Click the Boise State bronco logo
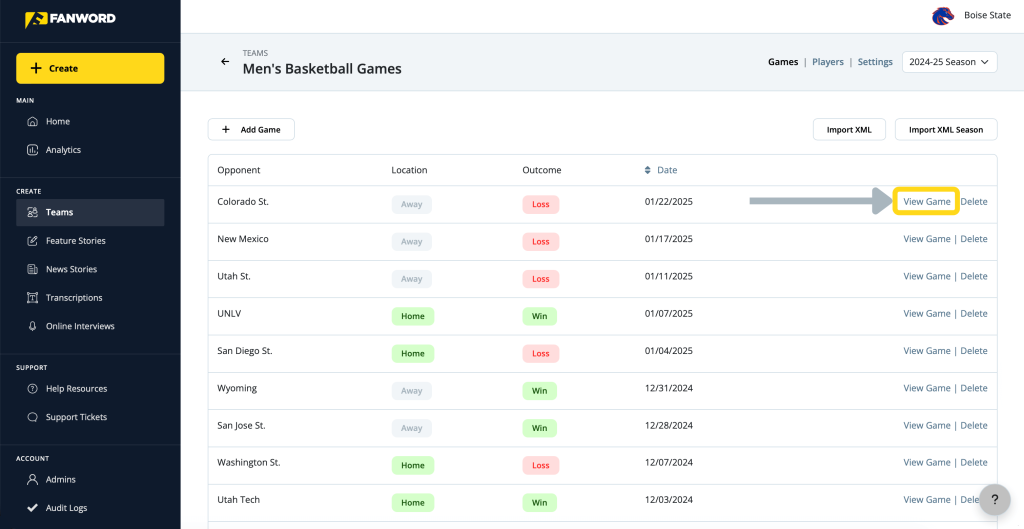The height and width of the screenshot is (529, 1024). (x=943, y=16)
